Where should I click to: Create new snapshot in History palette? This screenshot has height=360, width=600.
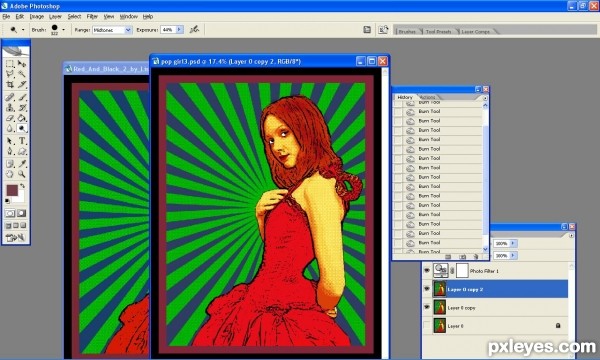pyautogui.click(x=462, y=256)
